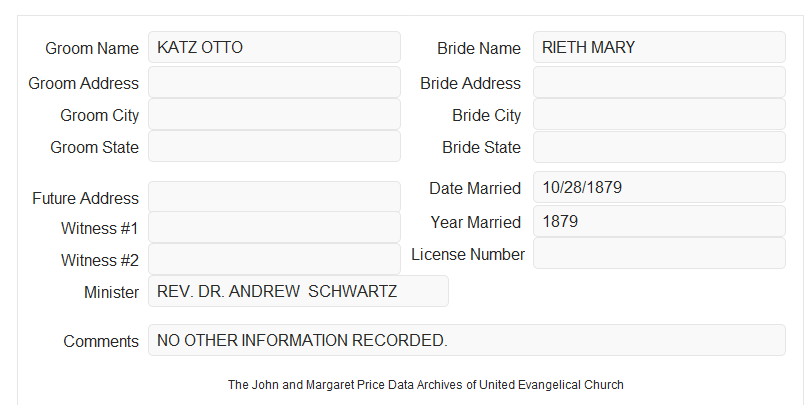Focus the Groom City field
Screen dimensions: 805x405
tap(274, 114)
